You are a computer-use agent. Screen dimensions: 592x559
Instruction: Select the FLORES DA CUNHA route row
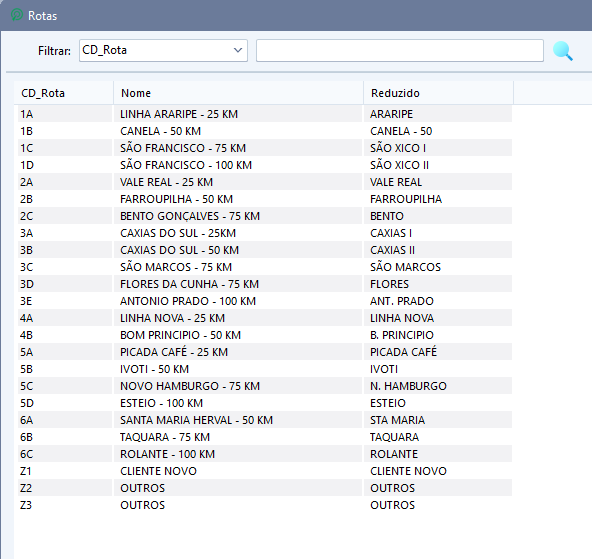pos(265,283)
